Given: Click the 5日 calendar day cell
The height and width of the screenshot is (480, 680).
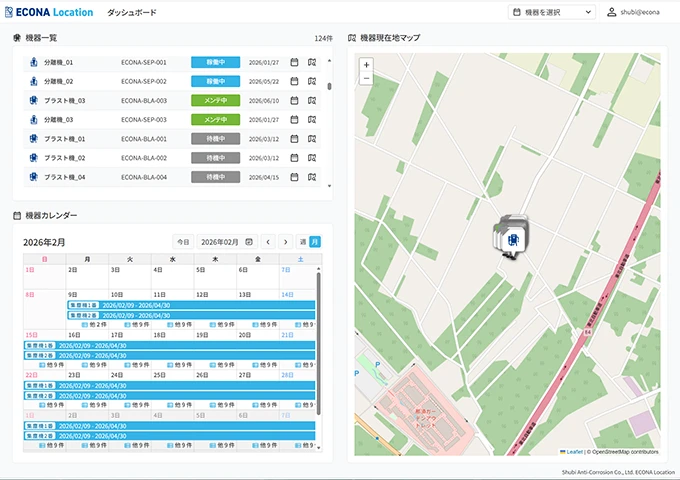Looking at the screenshot, I should [215, 277].
